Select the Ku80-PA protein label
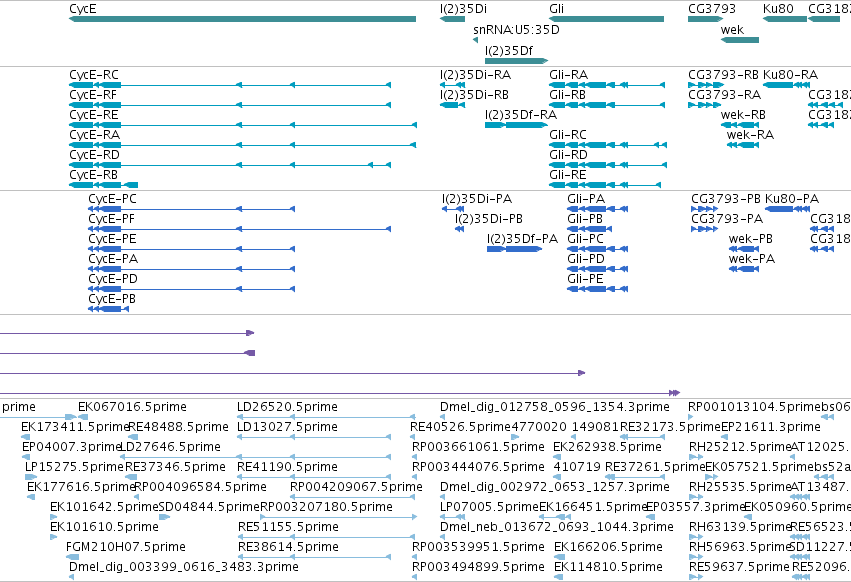851x582 pixels. [x=792, y=199]
